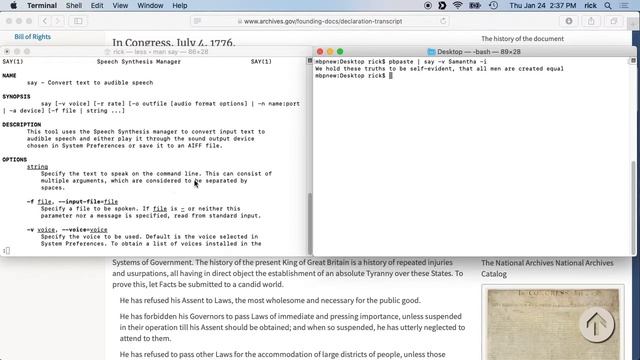
Task: Click the 'Speech Synthesis Manager' header
Action: click(139, 62)
